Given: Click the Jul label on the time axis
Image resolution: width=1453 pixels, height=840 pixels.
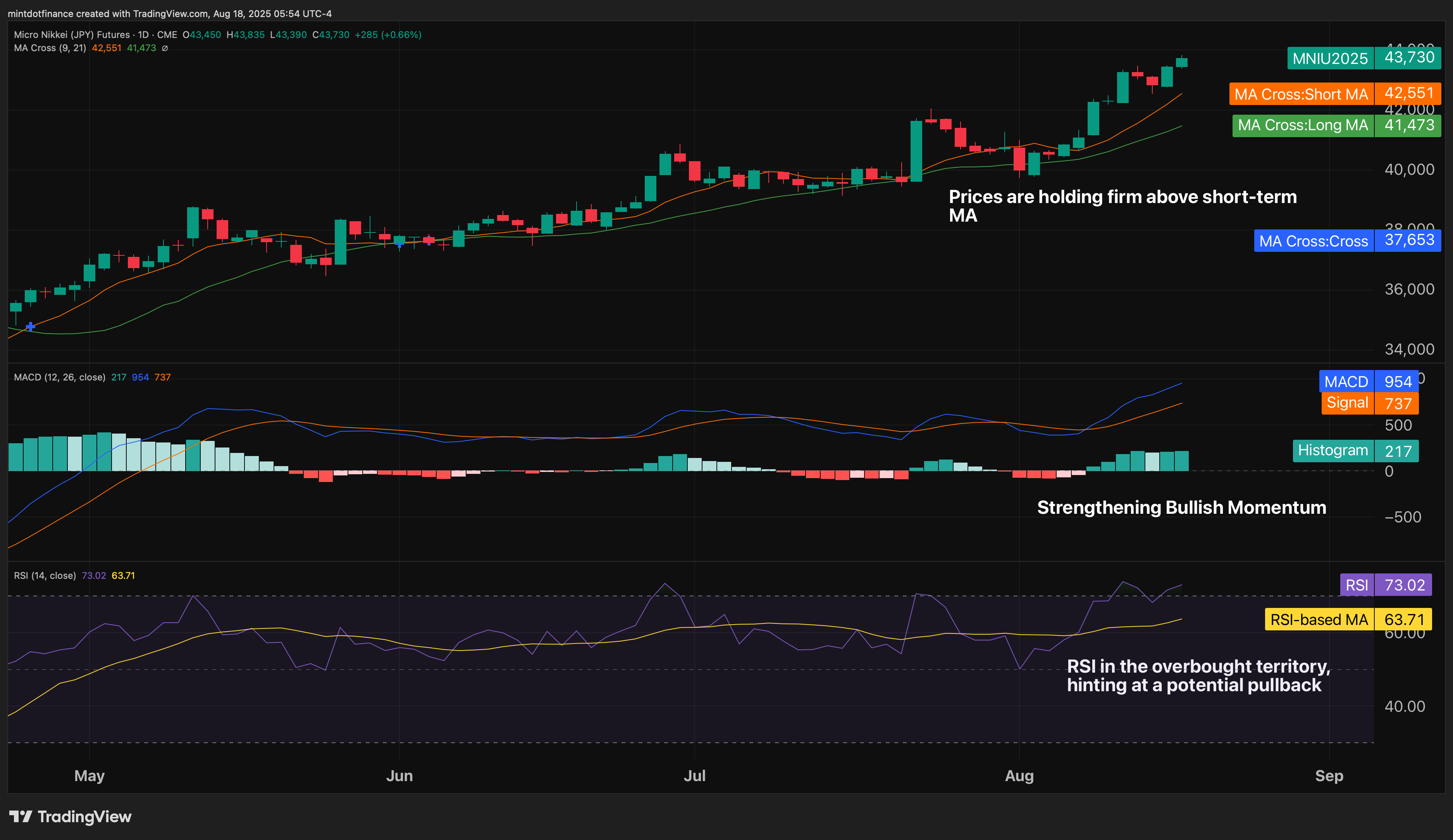Looking at the screenshot, I should 695,775.
